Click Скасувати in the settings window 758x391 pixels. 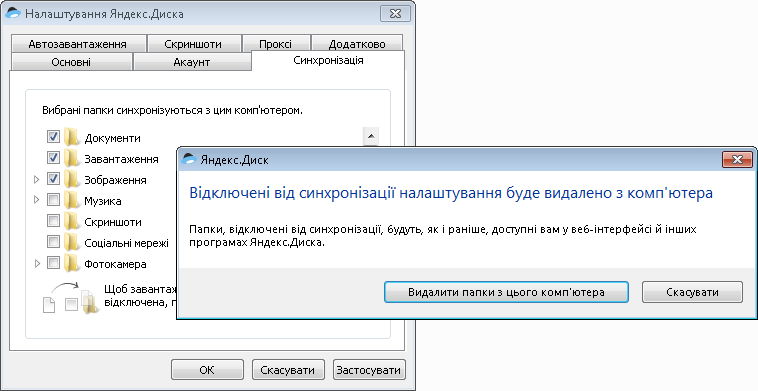coord(288,370)
